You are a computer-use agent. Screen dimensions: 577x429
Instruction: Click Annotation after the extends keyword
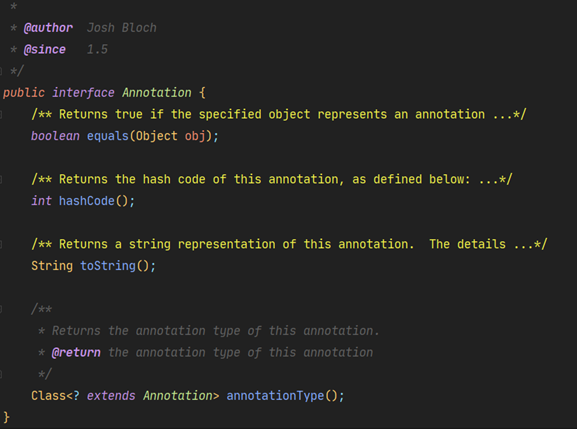[178, 396]
